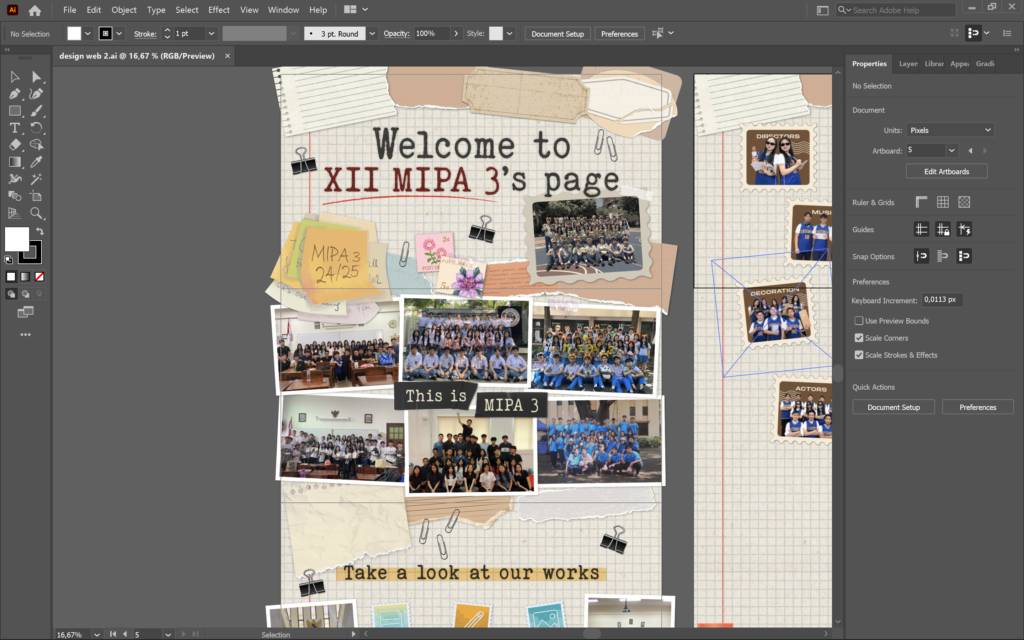This screenshot has height=640, width=1024.
Task: Toggle the transparency grid icon
Action: coord(964,202)
